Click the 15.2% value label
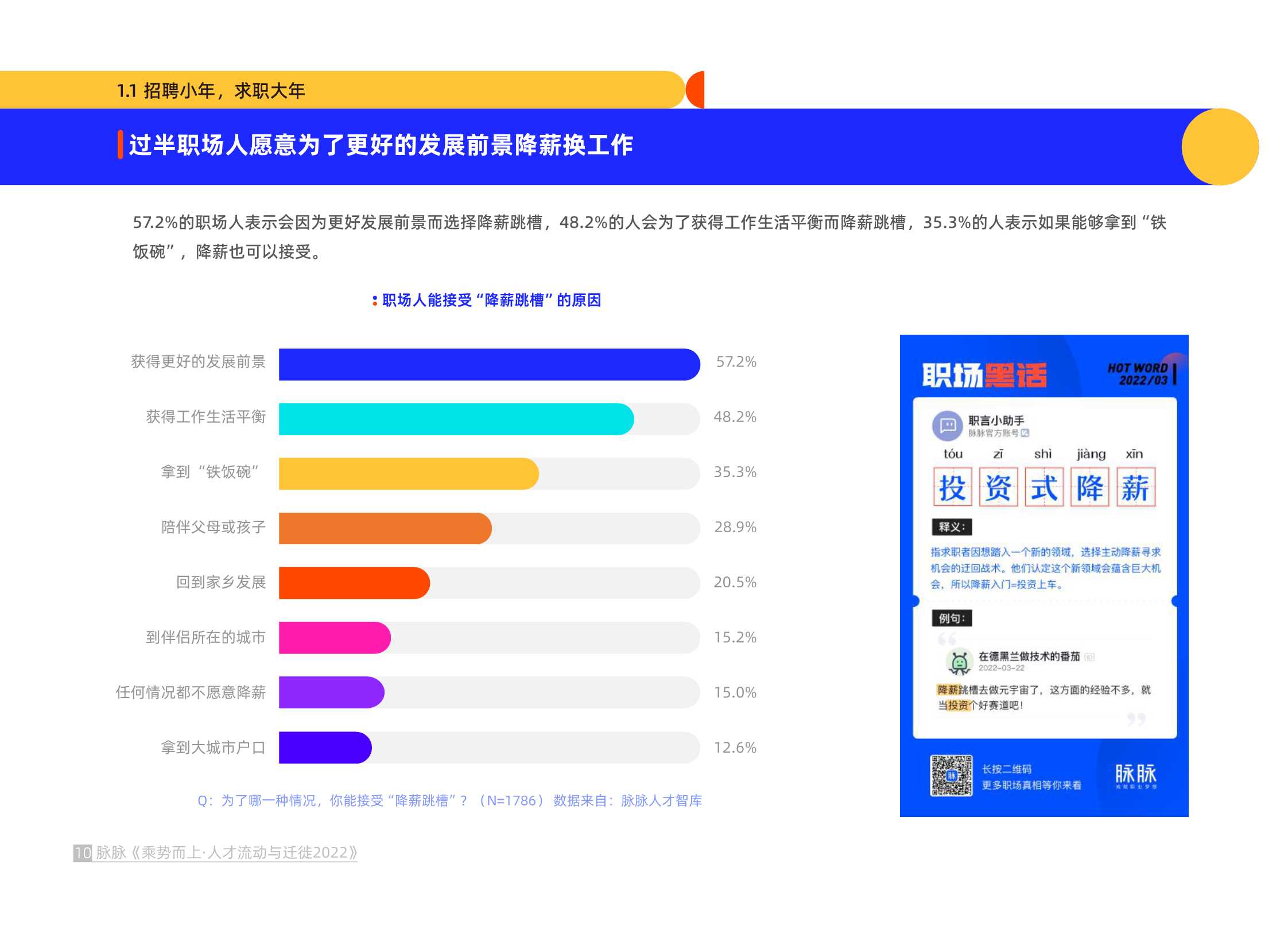 pyautogui.click(x=735, y=638)
